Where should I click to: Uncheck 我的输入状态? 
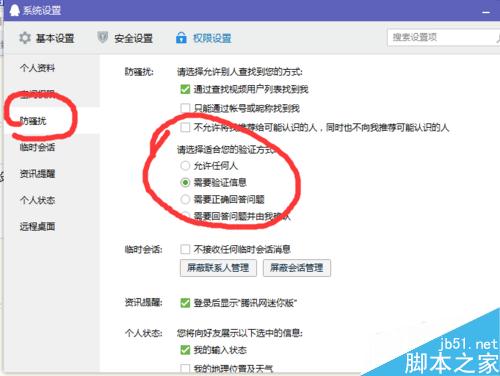coord(185,350)
